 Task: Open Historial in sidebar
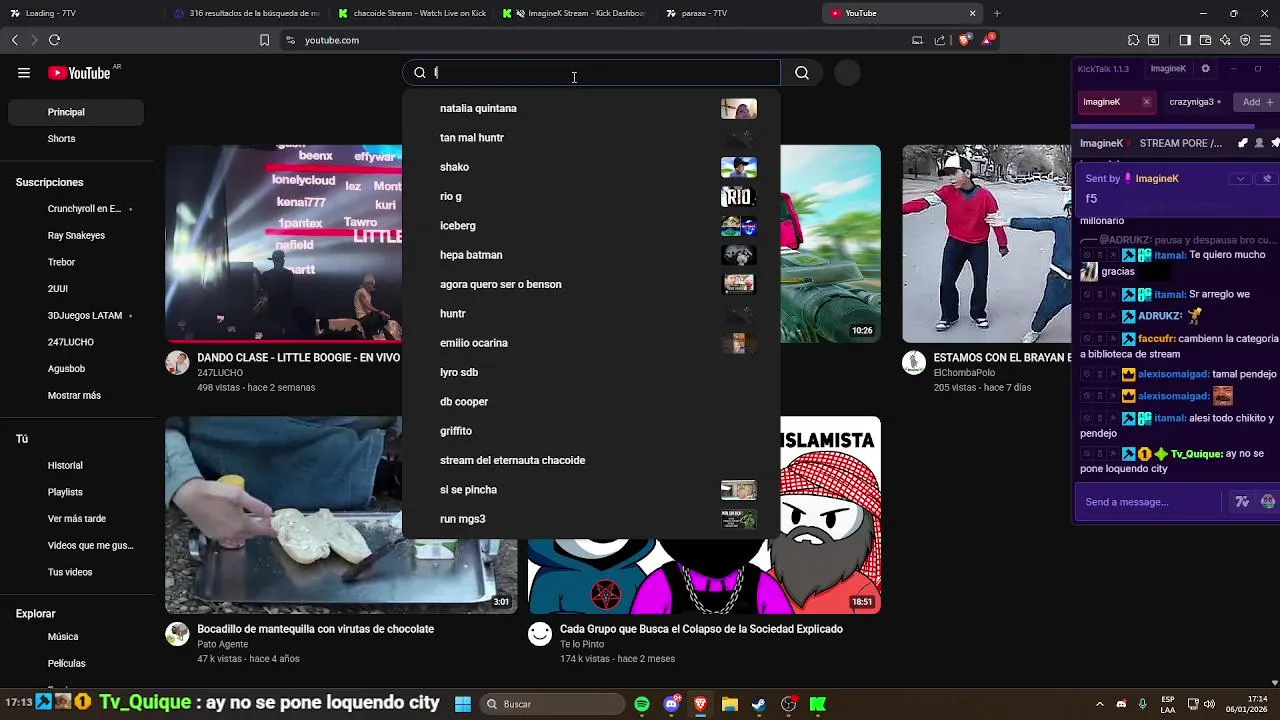(x=76, y=466)
